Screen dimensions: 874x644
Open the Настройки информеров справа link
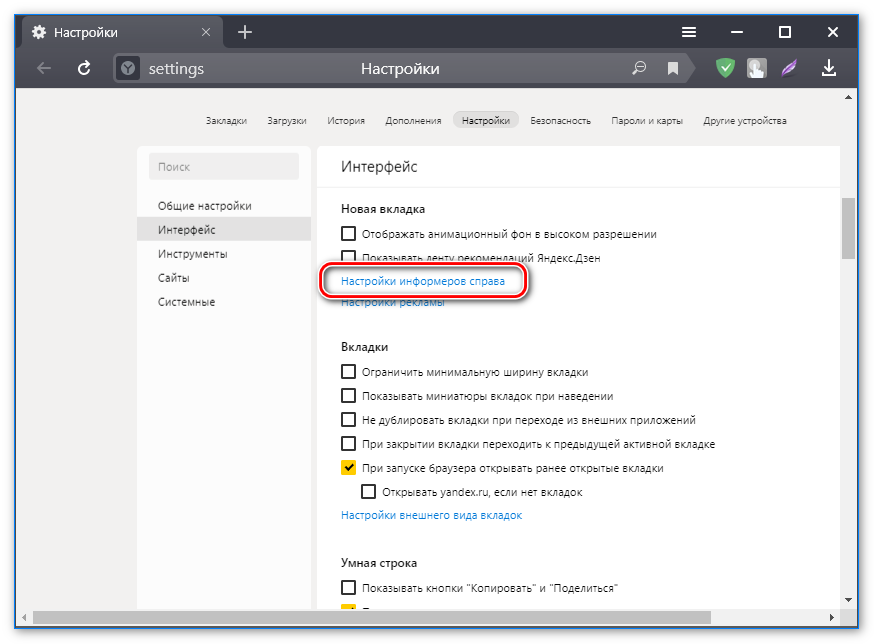tap(423, 282)
